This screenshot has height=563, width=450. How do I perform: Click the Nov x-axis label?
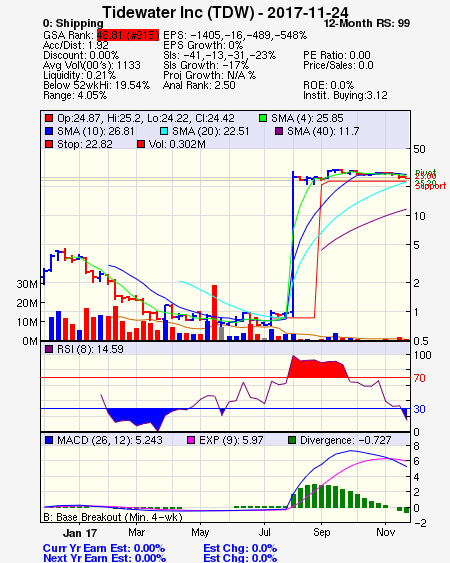pos(386,532)
